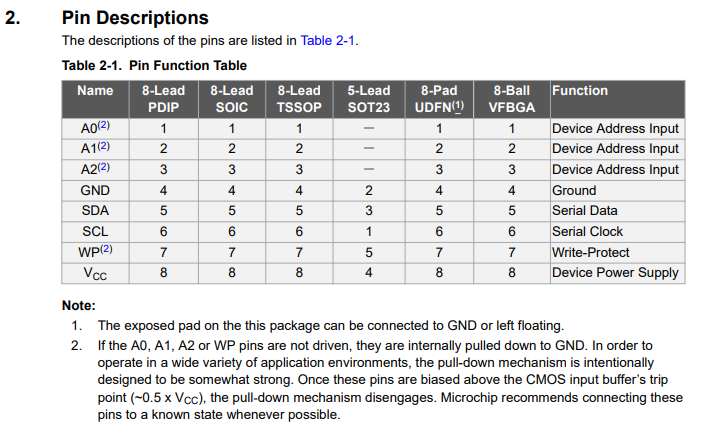The image size is (710, 435).
Task: Follow footnote (2) link beside A1
Action: tap(104, 146)
